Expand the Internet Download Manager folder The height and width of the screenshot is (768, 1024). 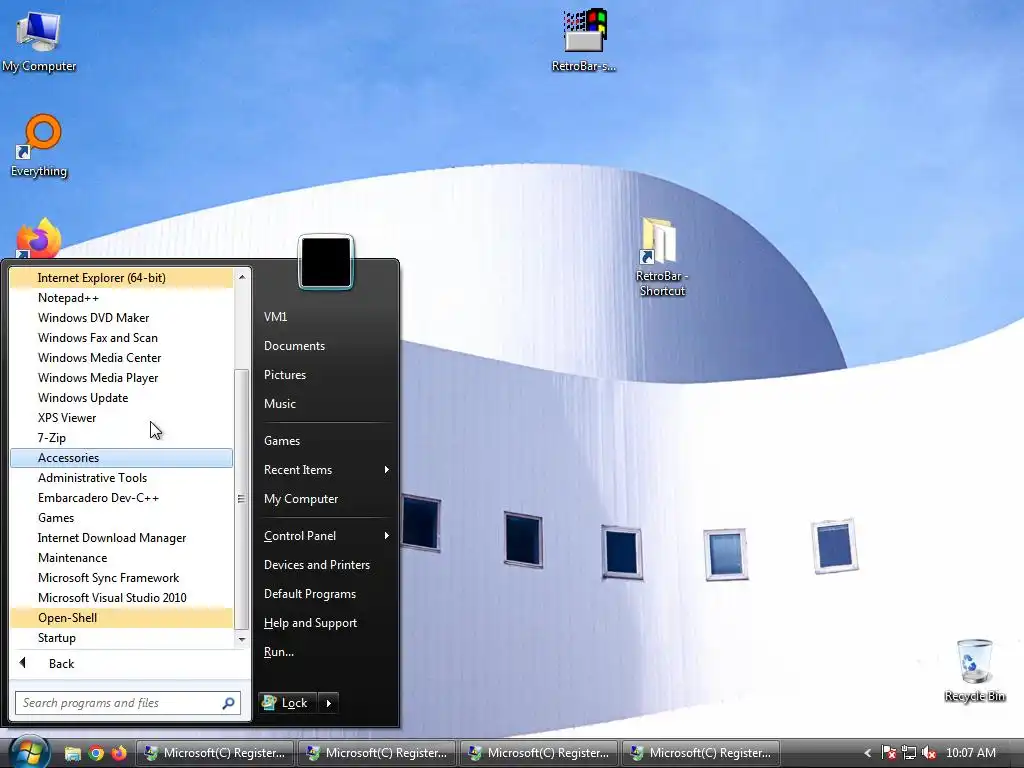121,538
